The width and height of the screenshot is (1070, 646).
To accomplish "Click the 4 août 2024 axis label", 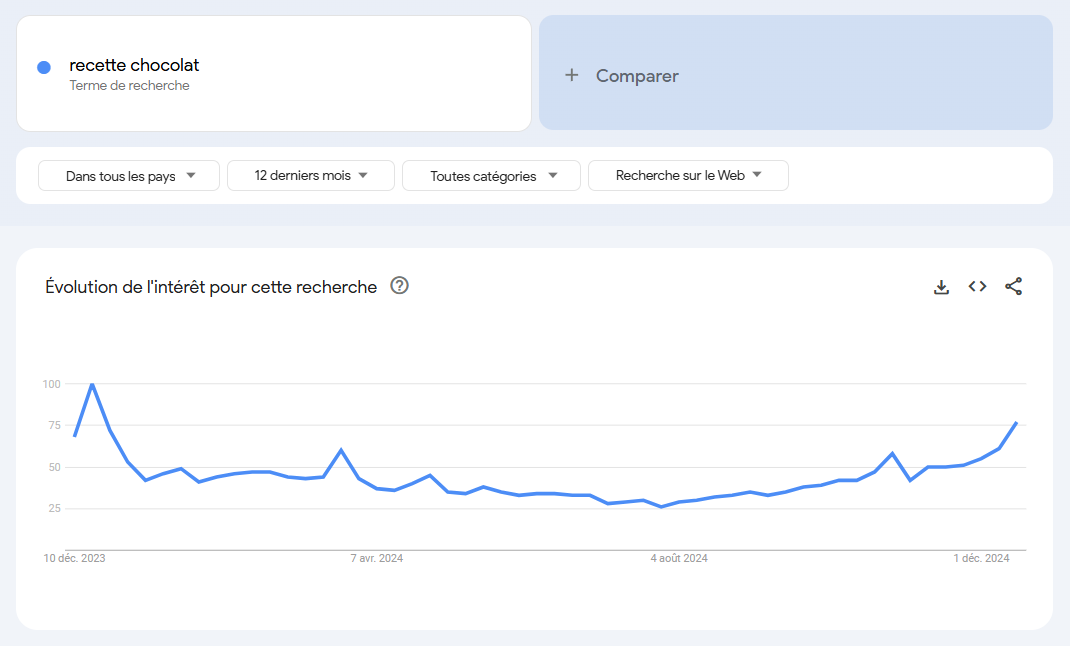I will 679,558.
